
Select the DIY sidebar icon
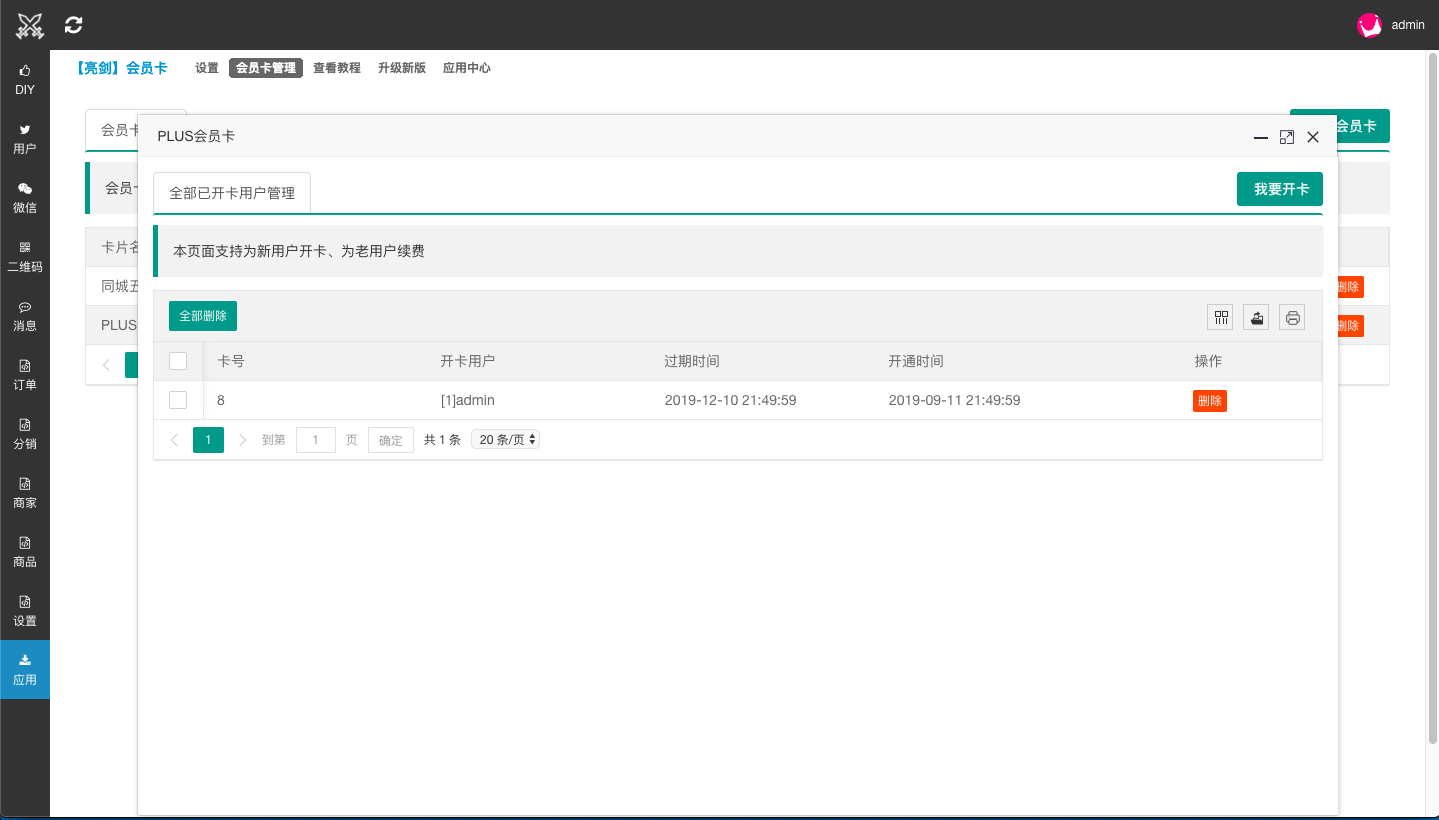24,79
